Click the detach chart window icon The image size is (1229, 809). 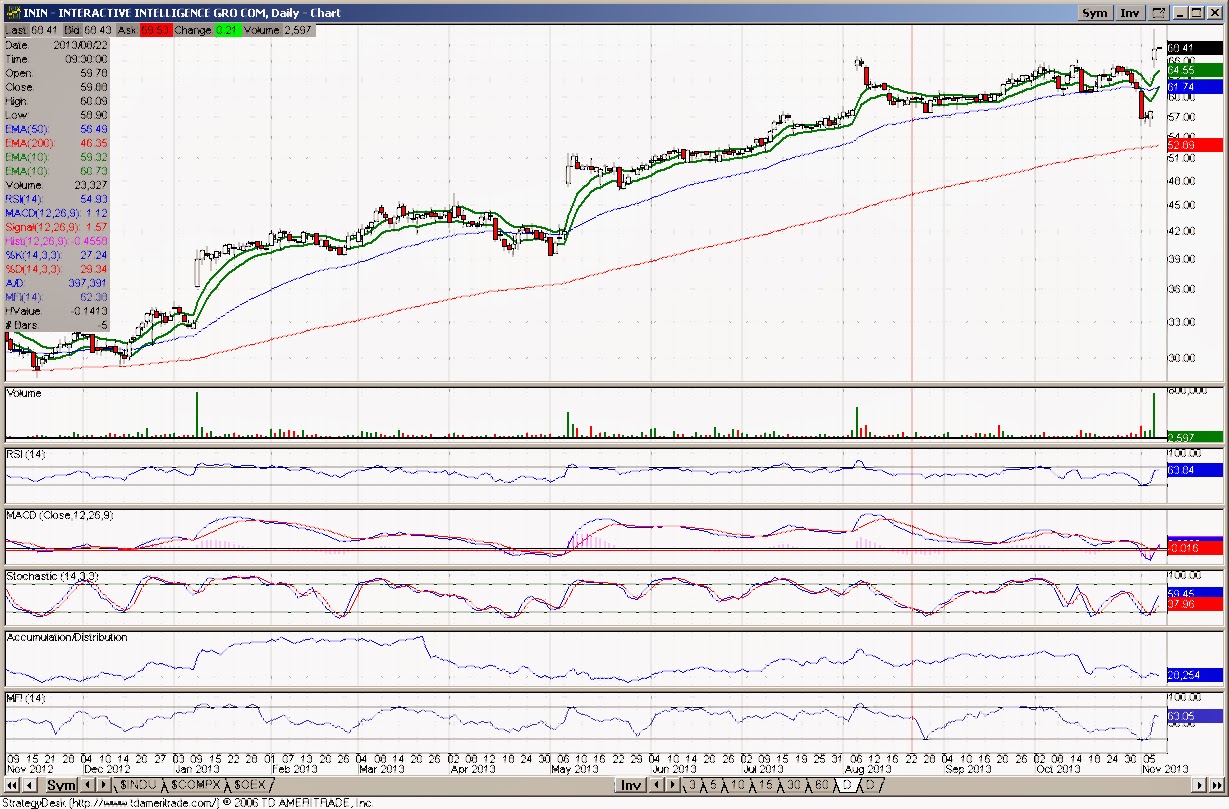[1159, 13]
